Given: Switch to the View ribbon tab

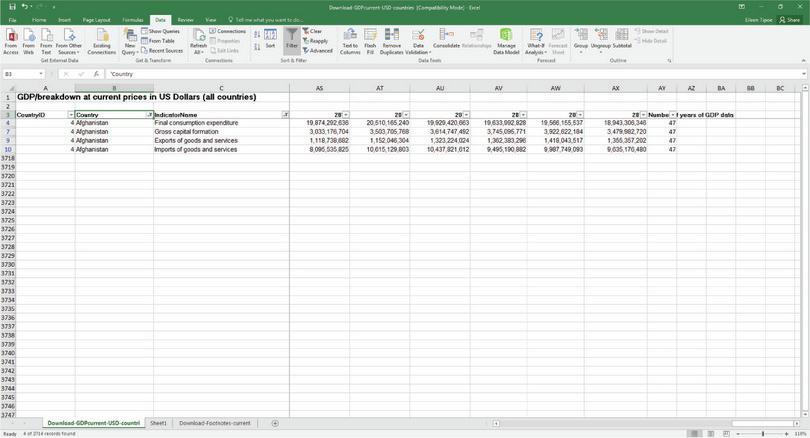Looking at the screenshot, I should coord(211,20).
